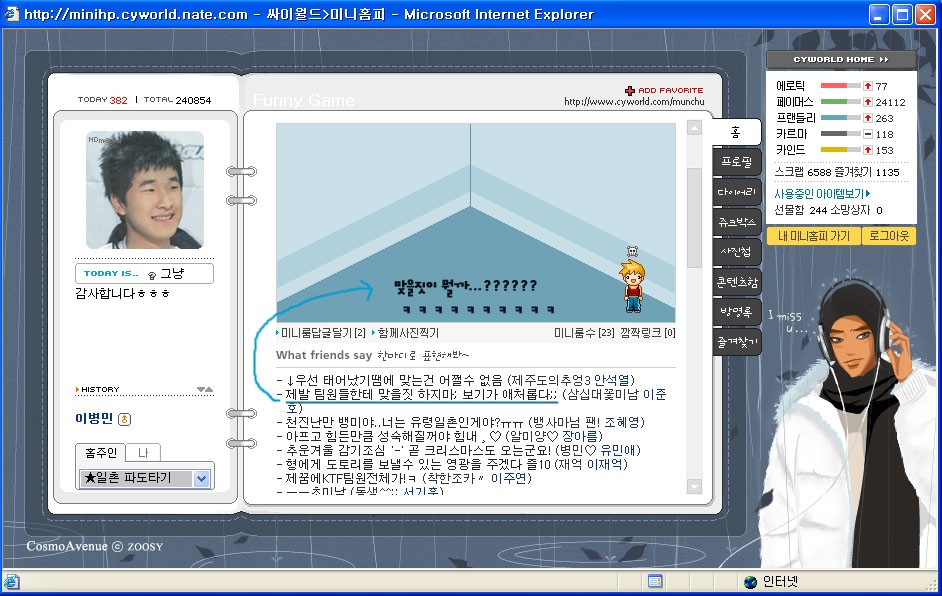
Task: Click friend name 장아름
Action: pyautogui.click(x=580, y=436)
